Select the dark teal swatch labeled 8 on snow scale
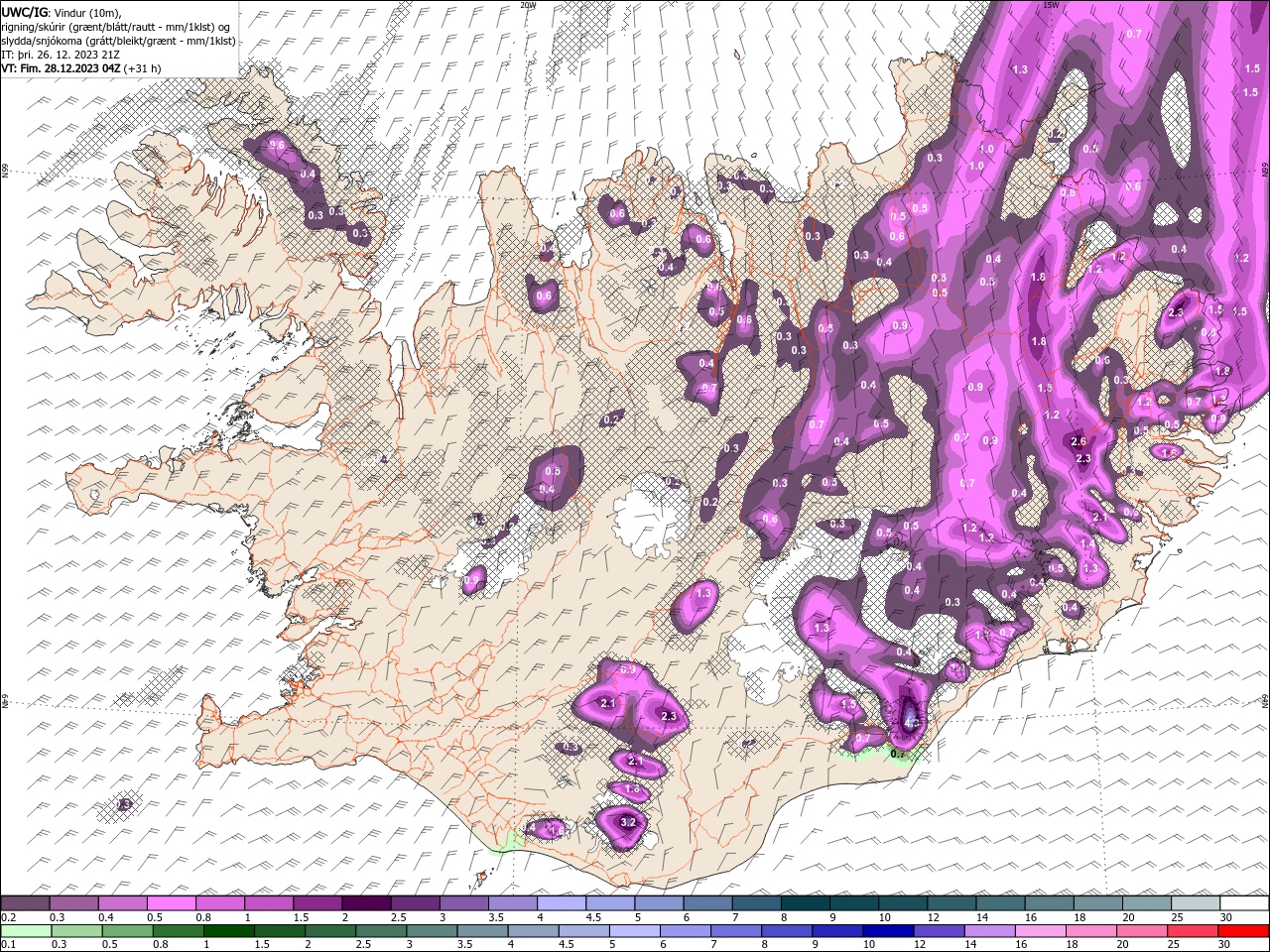This screenshot has height=952, width=1270. pos(806,902)
